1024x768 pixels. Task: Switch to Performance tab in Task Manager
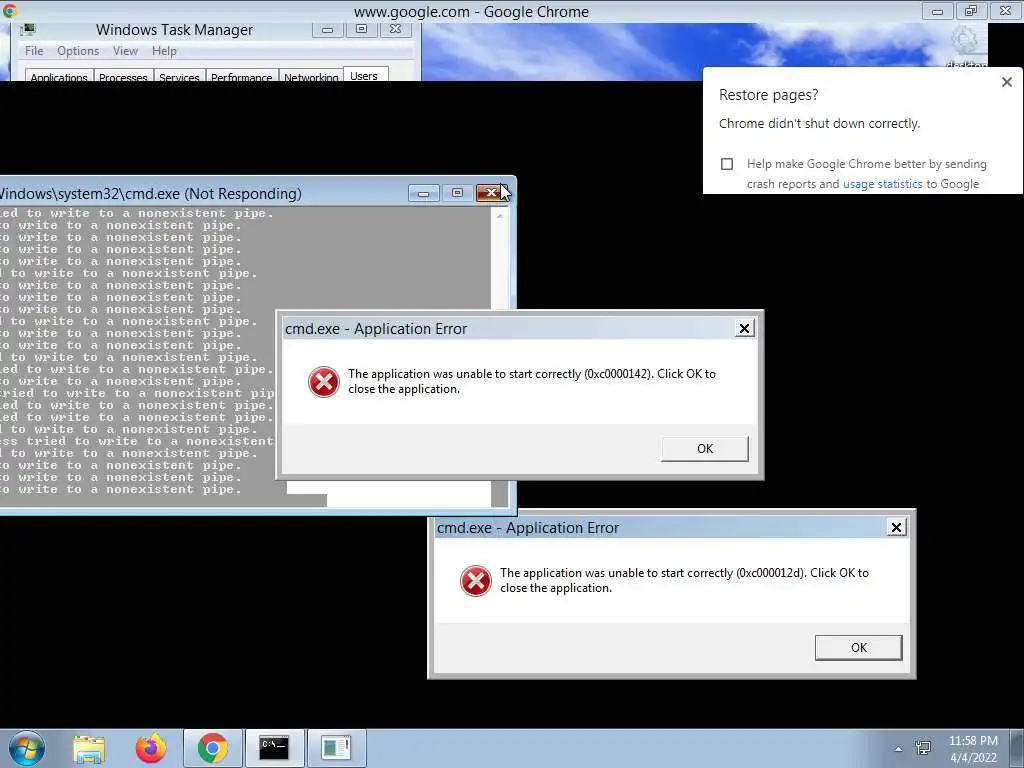tap(241, 75)
